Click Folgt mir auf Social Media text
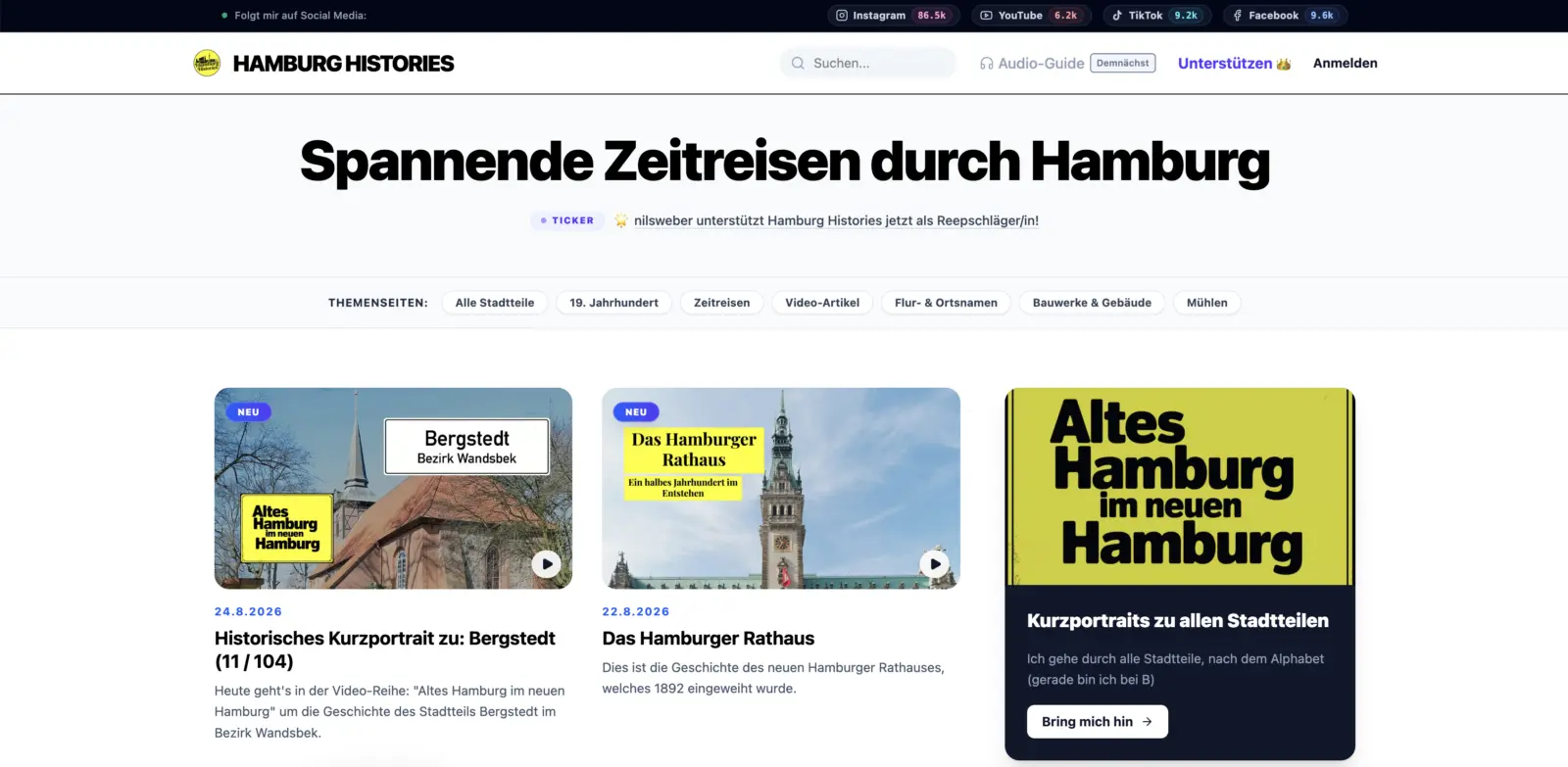The image size is (1568, 767). pos(301,16)
